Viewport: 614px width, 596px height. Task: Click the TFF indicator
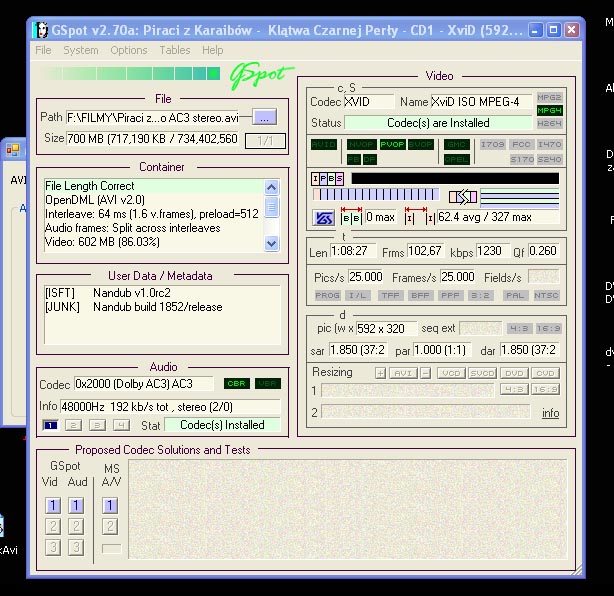(x=390, y=295)
